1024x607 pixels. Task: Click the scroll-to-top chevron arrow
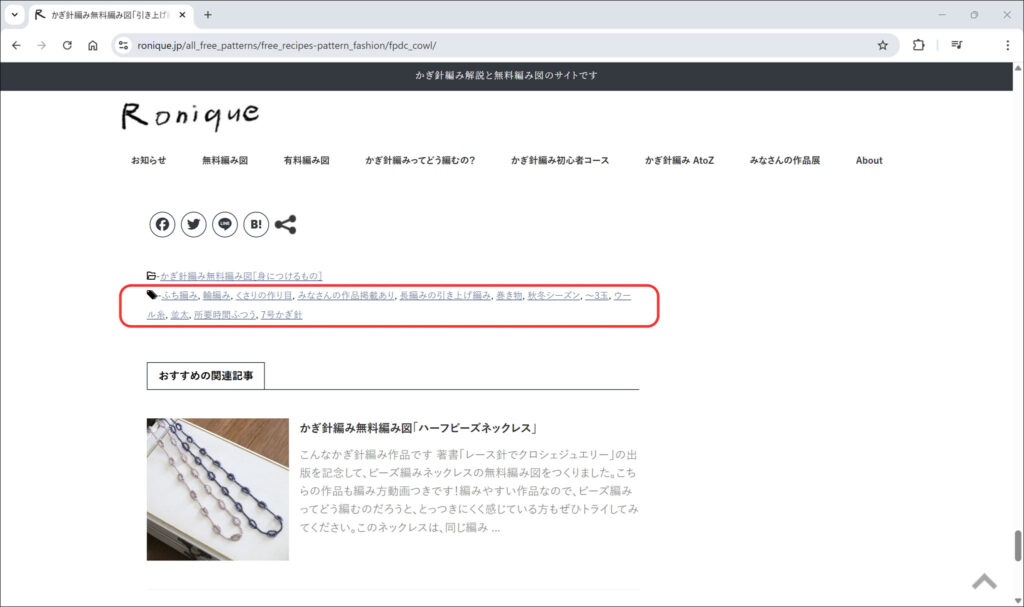coord(984,581)
